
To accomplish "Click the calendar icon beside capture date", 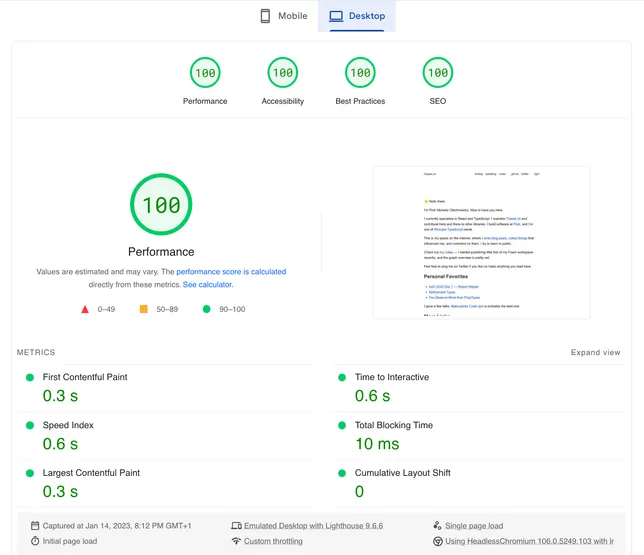I will [35, 526].
